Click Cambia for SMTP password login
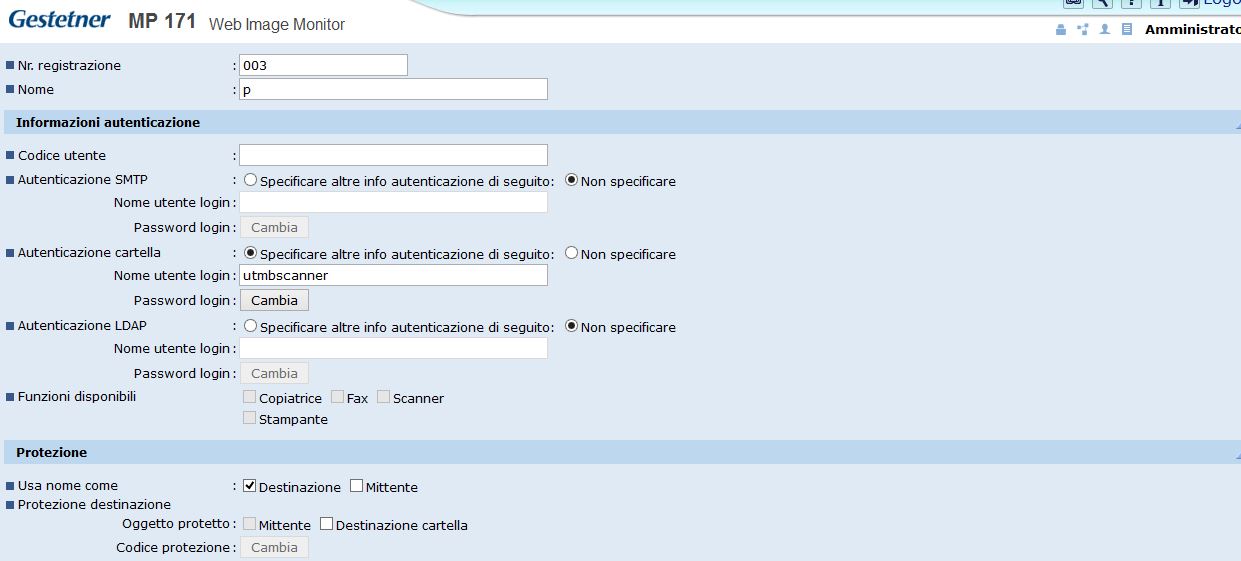Screen dimensions: 1241x561 (274, 227)
